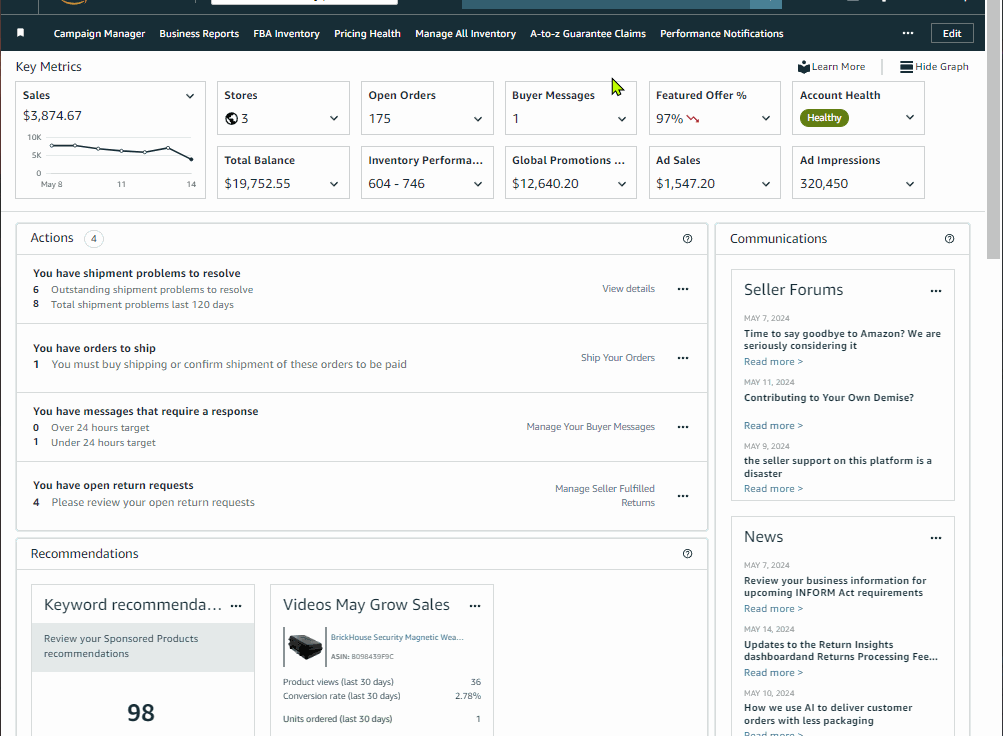The image size is (1003, 736).
Task: Click the 'How we use AI' news headline
Action: (x=828, y=714)
